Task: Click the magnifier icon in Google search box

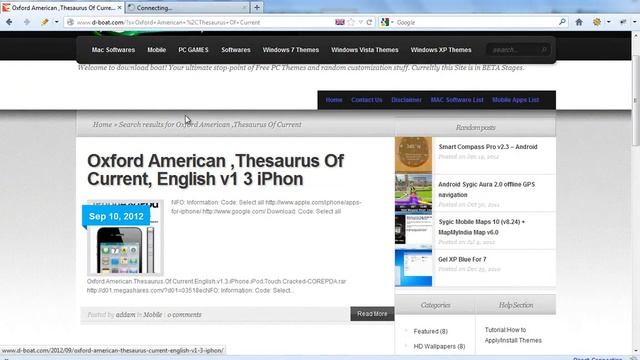Action: pyautogui.click(x=562, y=22)
